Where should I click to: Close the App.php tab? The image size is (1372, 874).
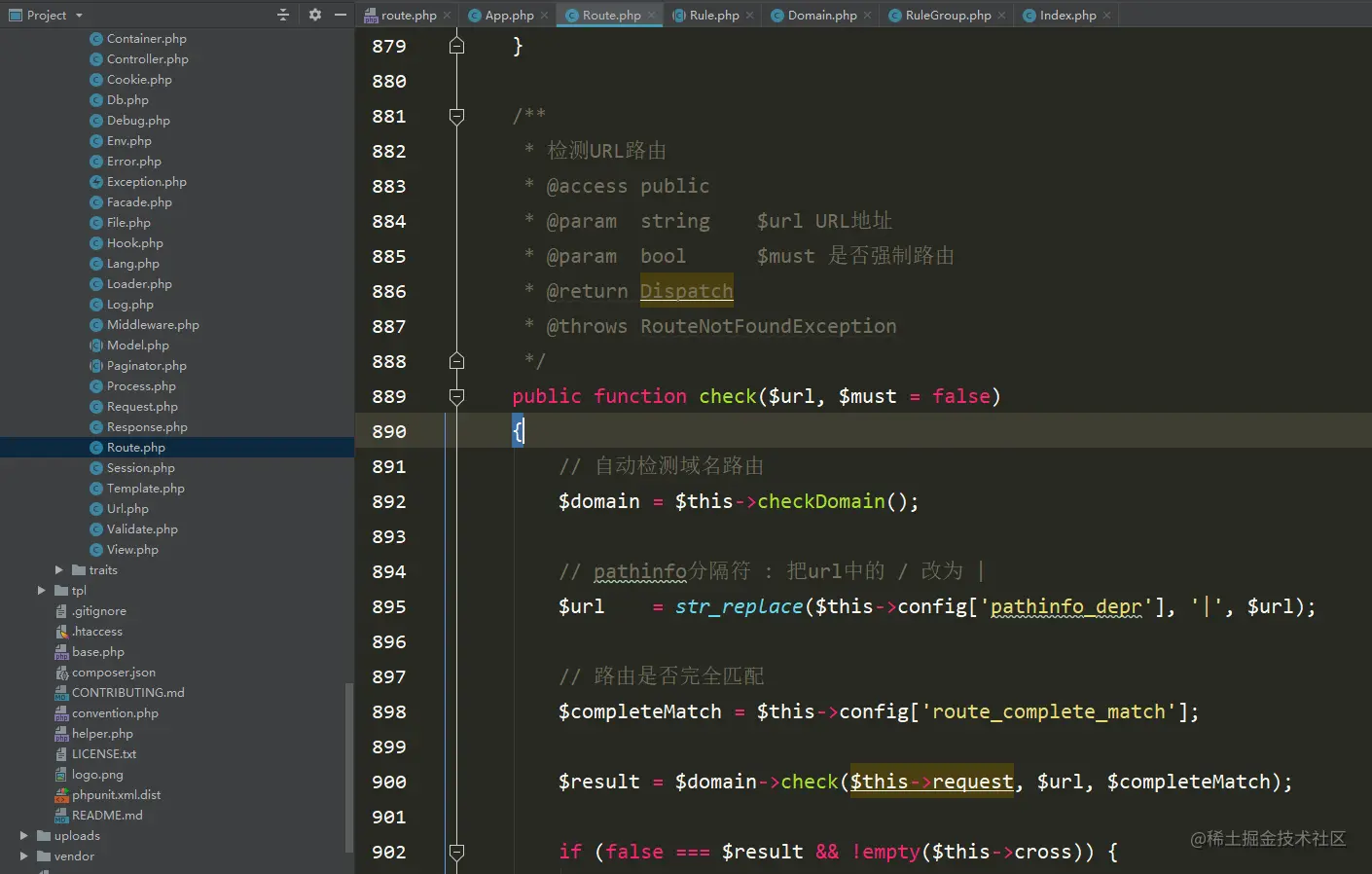click(x=545, y=16)
